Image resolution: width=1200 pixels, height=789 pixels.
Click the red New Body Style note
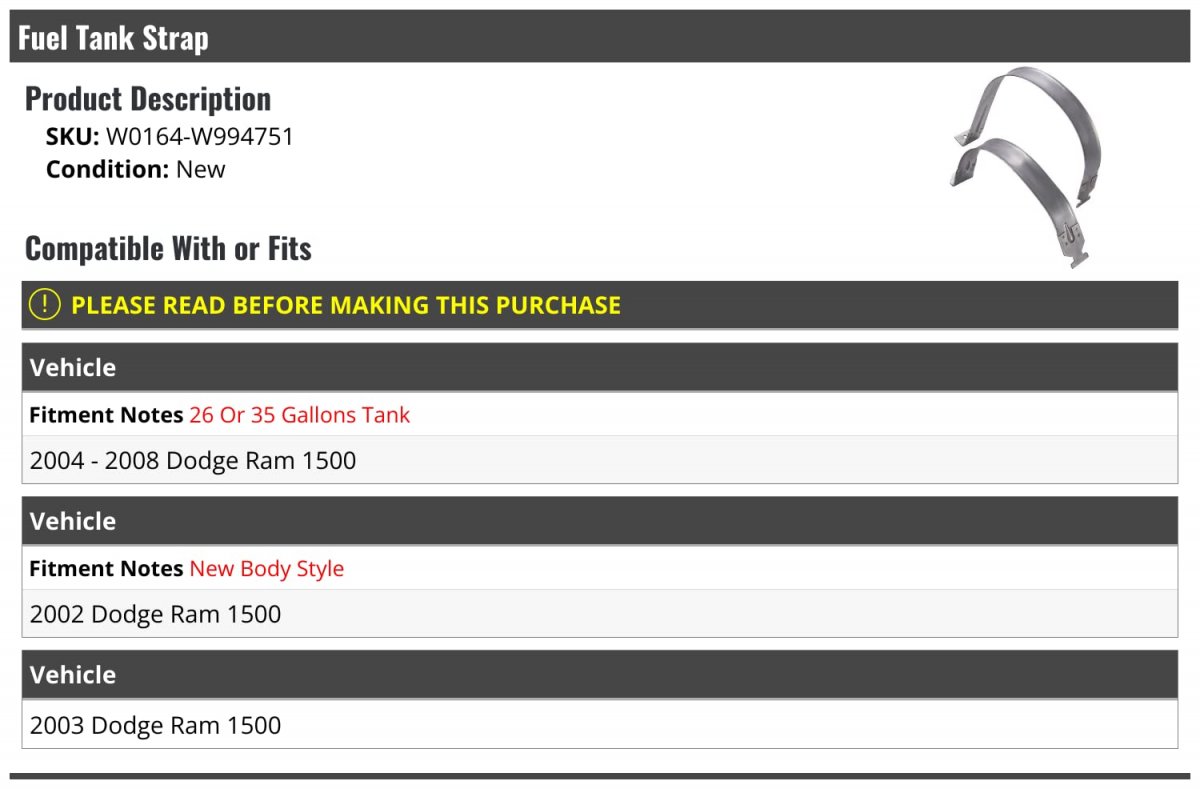pos(266,568)
